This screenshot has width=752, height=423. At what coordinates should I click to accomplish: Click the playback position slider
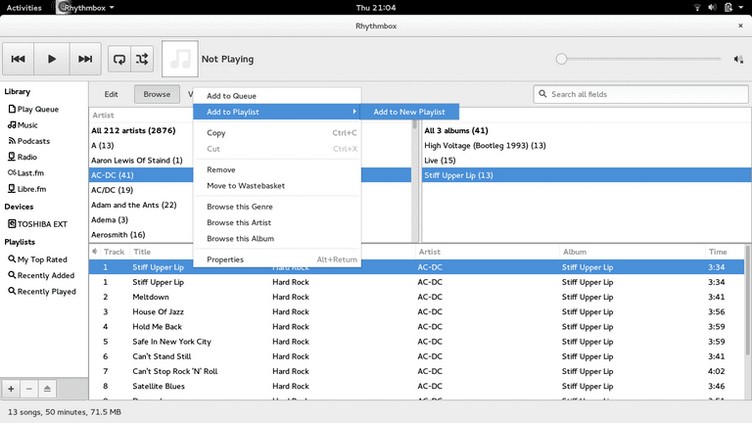coord(640,59)
